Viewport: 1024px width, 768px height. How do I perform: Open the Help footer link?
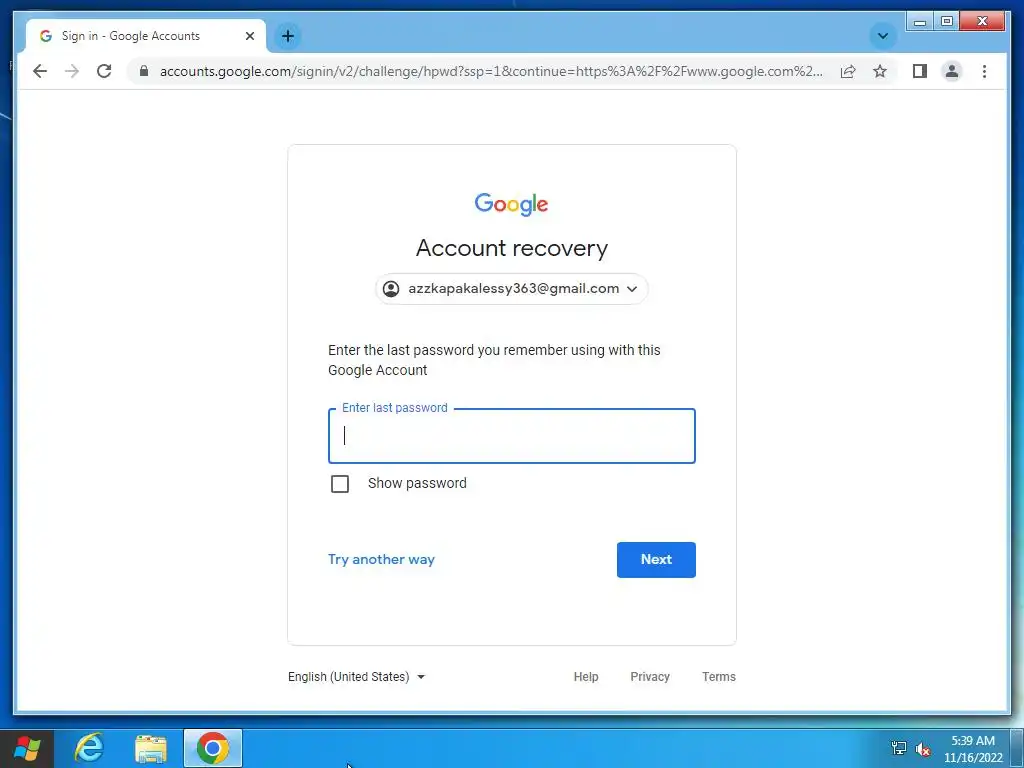coord(586,677)
